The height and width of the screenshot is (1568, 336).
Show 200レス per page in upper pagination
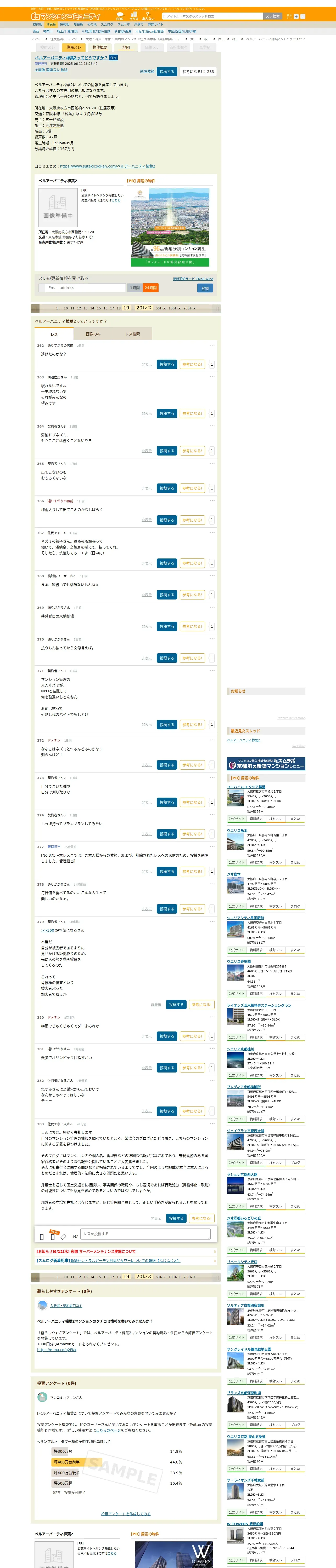point(190,309)
